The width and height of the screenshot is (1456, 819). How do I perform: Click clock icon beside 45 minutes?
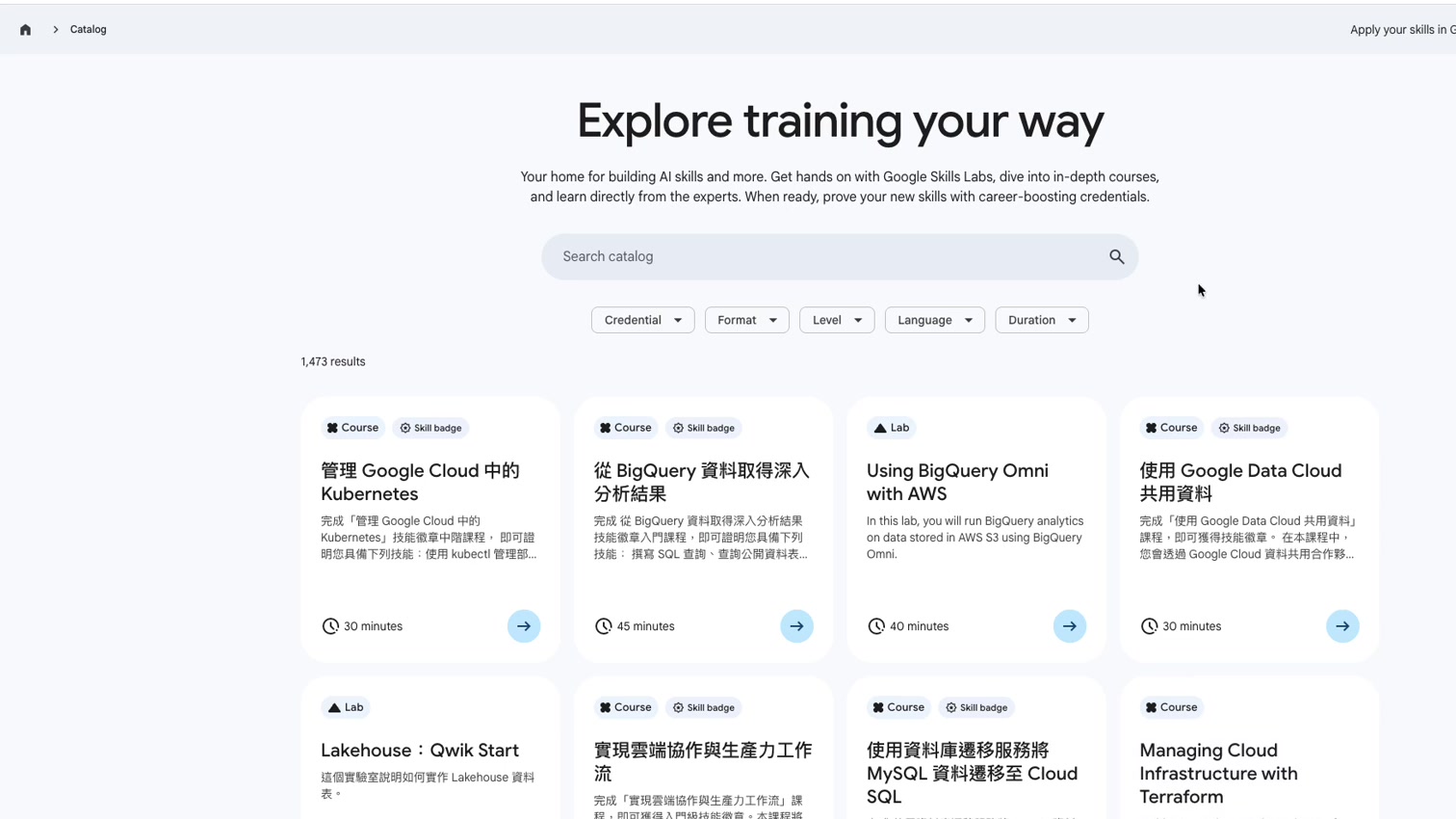coord(604,626)
